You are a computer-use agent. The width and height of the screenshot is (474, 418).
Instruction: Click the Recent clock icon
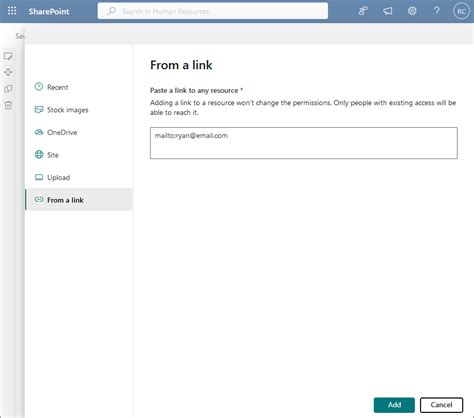(x=39, y=87)
